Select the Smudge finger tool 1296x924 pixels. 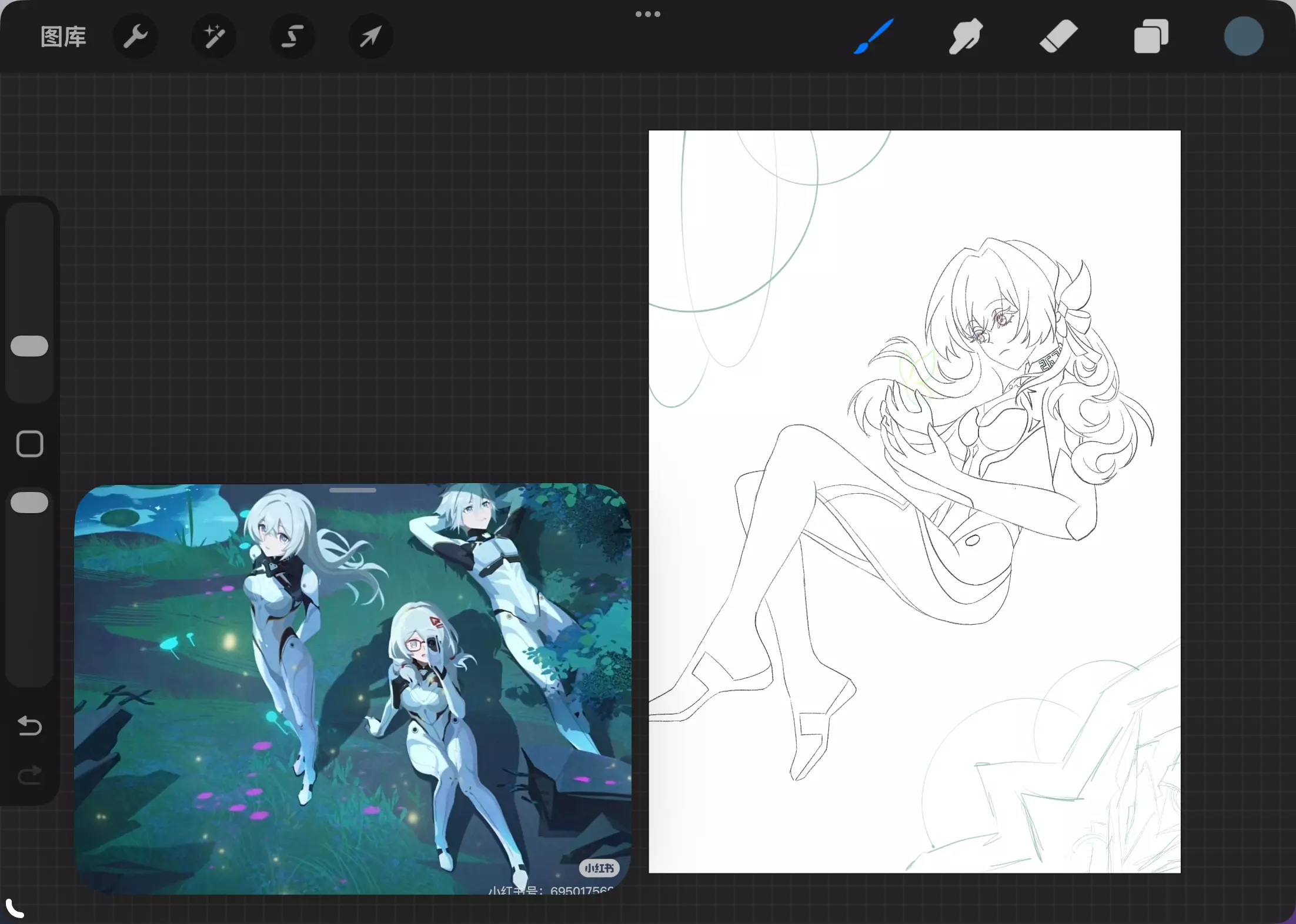pos(966,36)
